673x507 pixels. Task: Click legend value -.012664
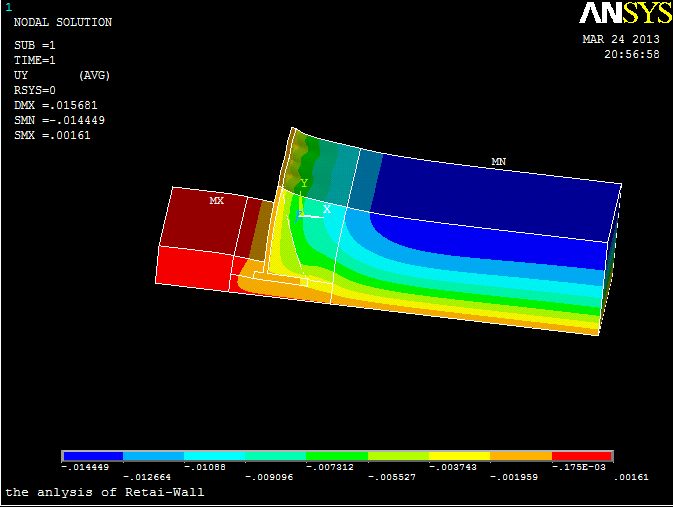[147, 477]
